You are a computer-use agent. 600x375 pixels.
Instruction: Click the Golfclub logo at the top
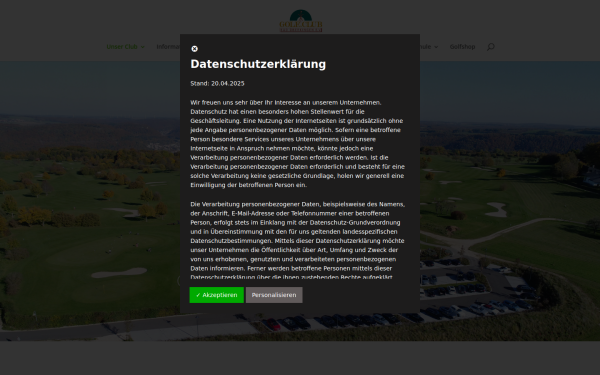(x=301, y=21)
